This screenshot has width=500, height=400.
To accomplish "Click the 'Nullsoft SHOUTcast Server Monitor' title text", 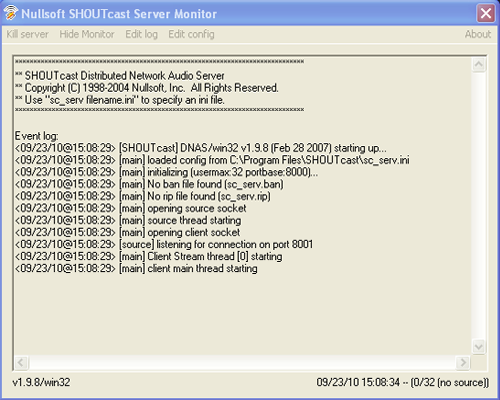I will click(119, 14).
